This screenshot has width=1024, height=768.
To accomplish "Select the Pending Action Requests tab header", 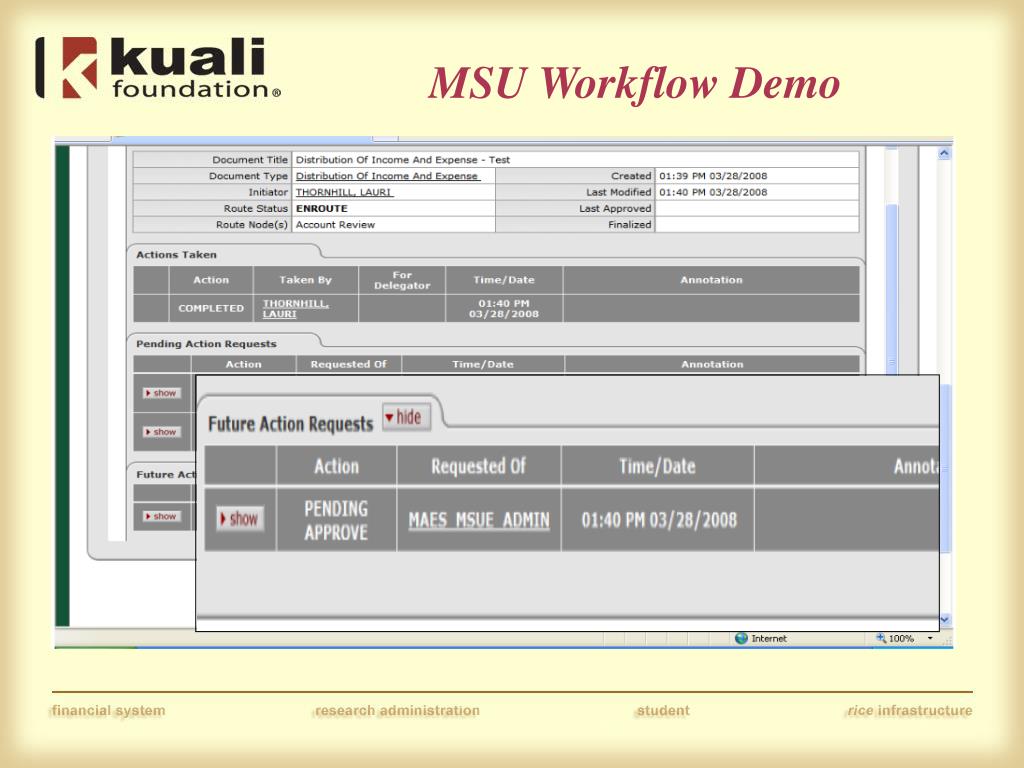I will tap(206, 344).
